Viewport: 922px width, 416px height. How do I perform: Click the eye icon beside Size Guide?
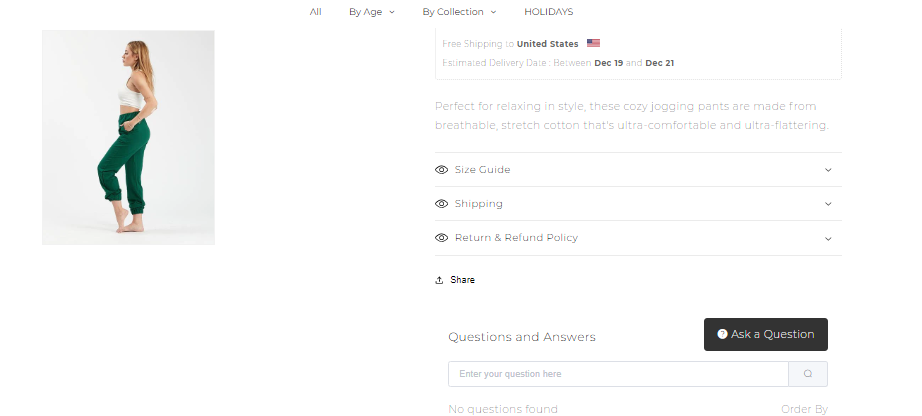[x=441, y=170]
